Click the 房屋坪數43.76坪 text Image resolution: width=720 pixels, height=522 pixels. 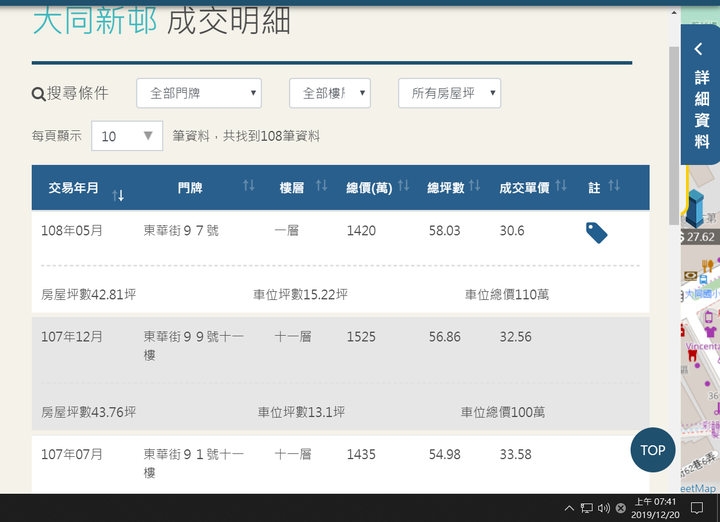click(89, 412)
